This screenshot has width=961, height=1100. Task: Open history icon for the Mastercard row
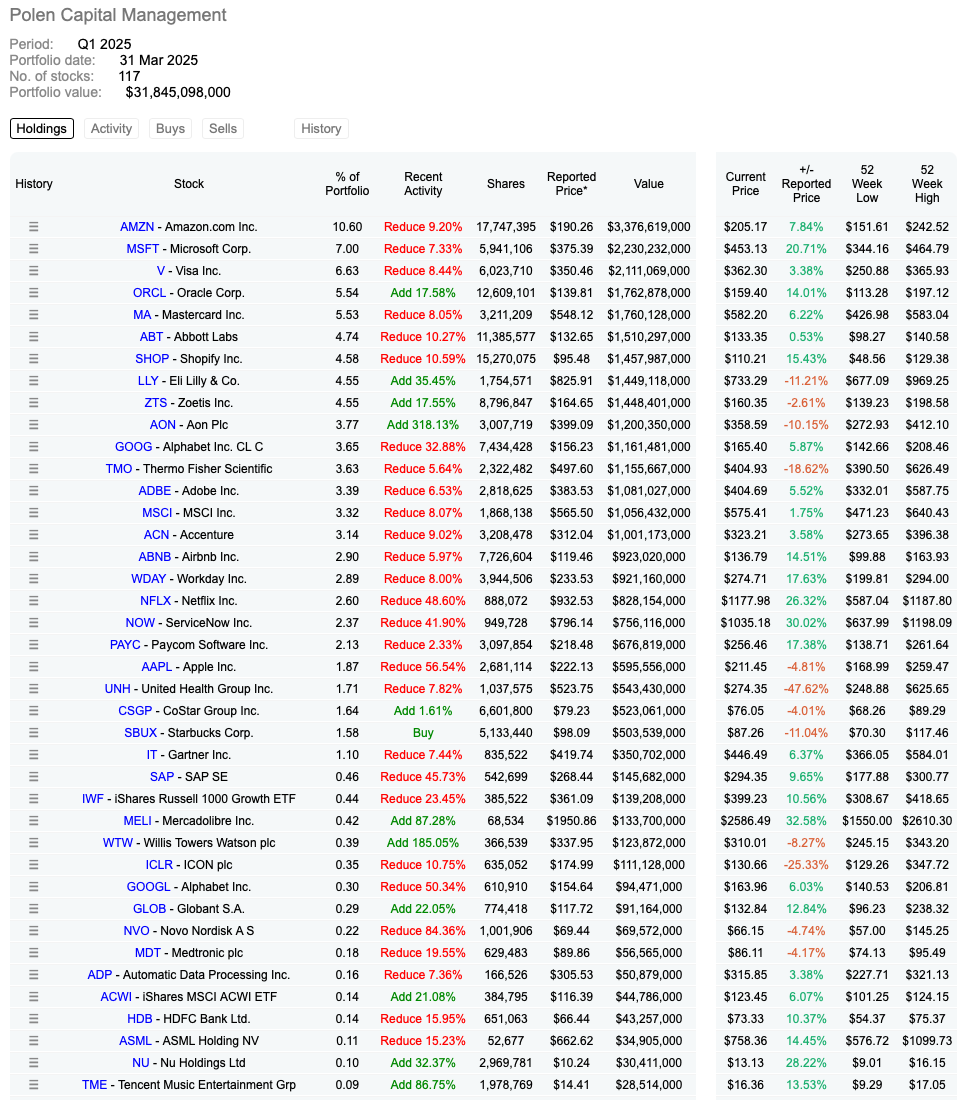34,314
